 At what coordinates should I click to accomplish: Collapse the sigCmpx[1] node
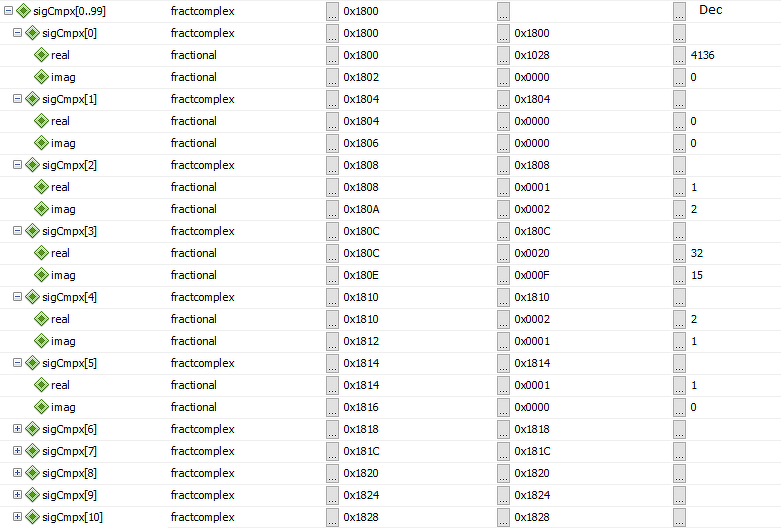click(x=17, y=99)
